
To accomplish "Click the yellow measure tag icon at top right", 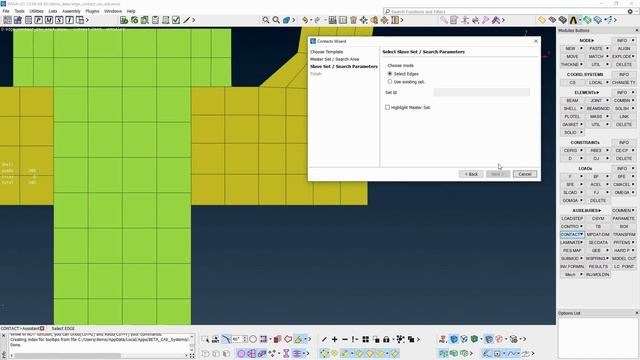I will point(542,20).
